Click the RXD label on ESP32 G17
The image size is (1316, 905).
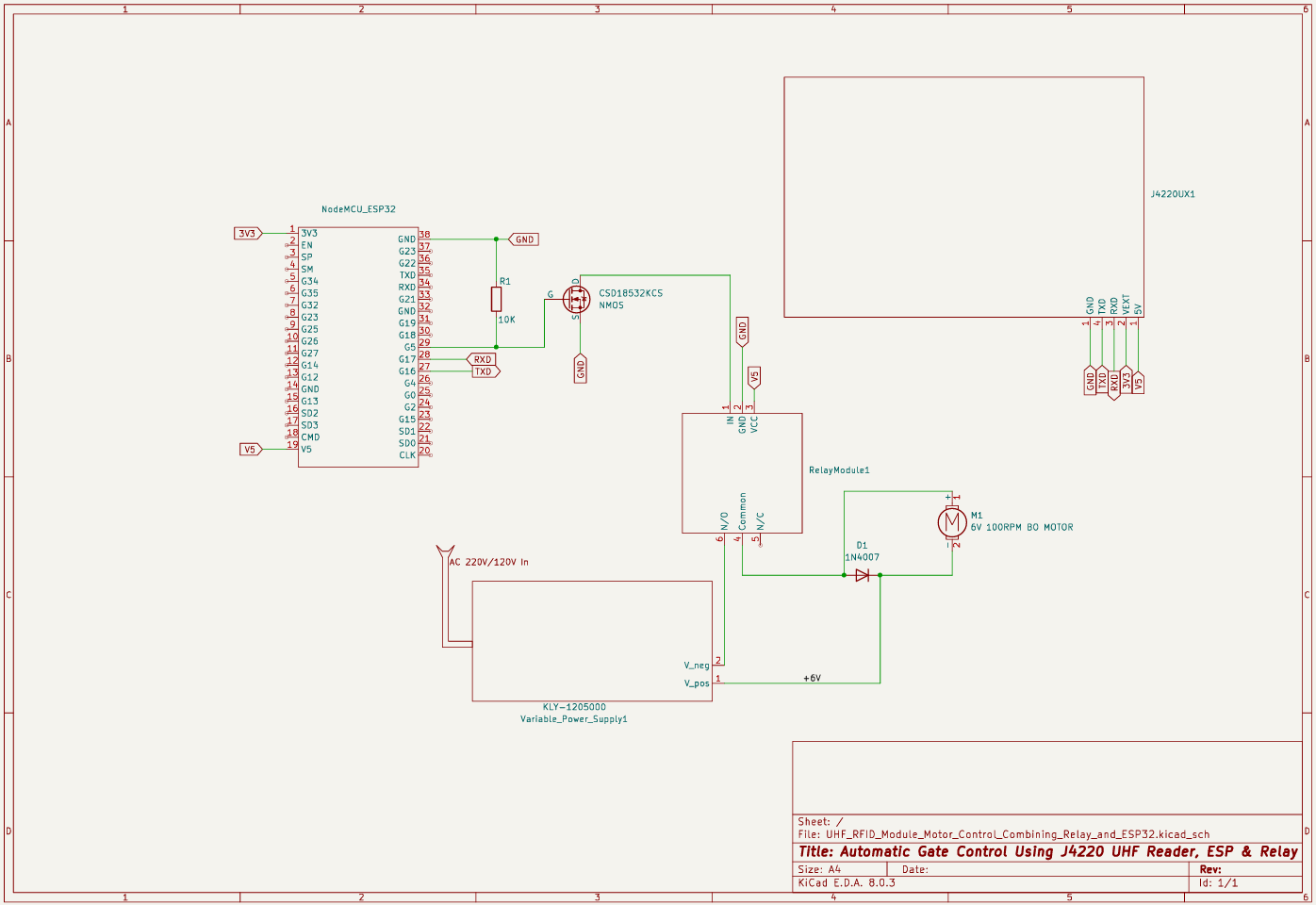(482, 359)
